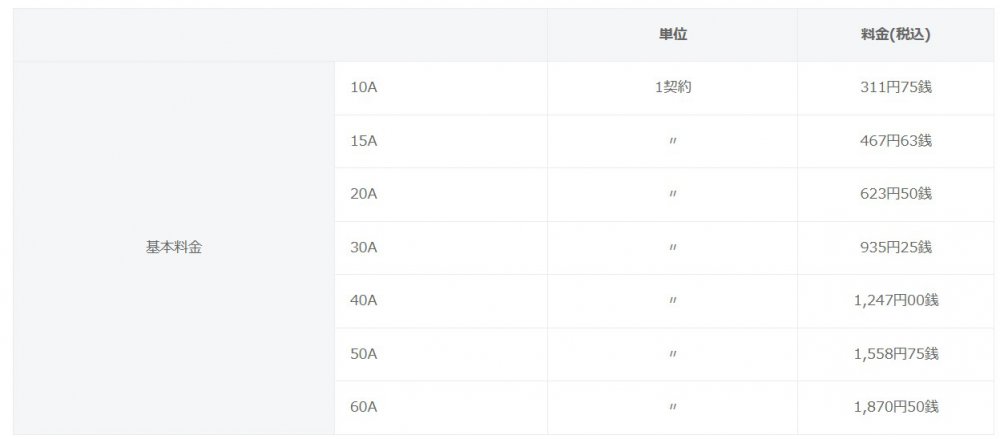Image resolution: width=1000 pixels, height=439 pixels.
Task: Select the 基本料金 row label cell
Action: pyautogui.click(x=174, y=247)
